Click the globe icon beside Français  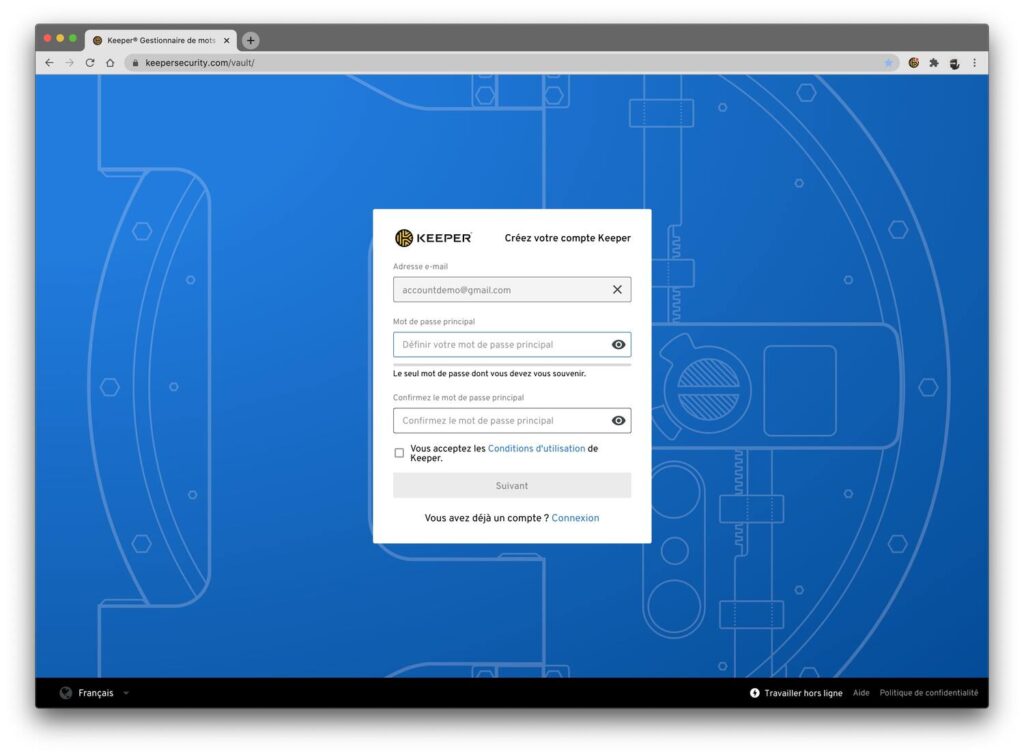click(66, 693)
